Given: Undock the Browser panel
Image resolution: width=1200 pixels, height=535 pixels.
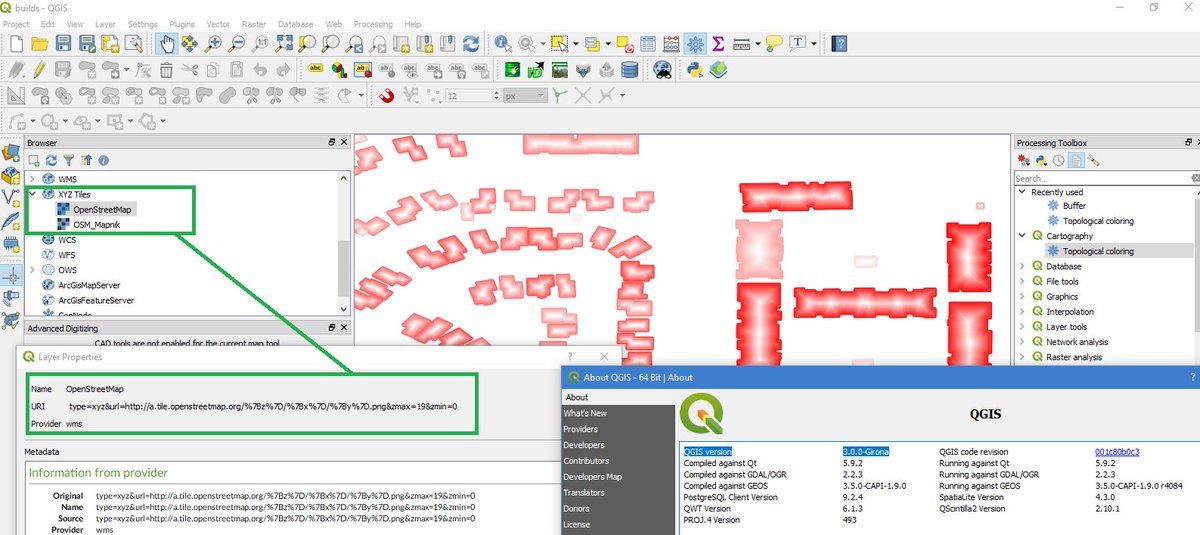Looking at the screenshot, I should pos(332,143).
